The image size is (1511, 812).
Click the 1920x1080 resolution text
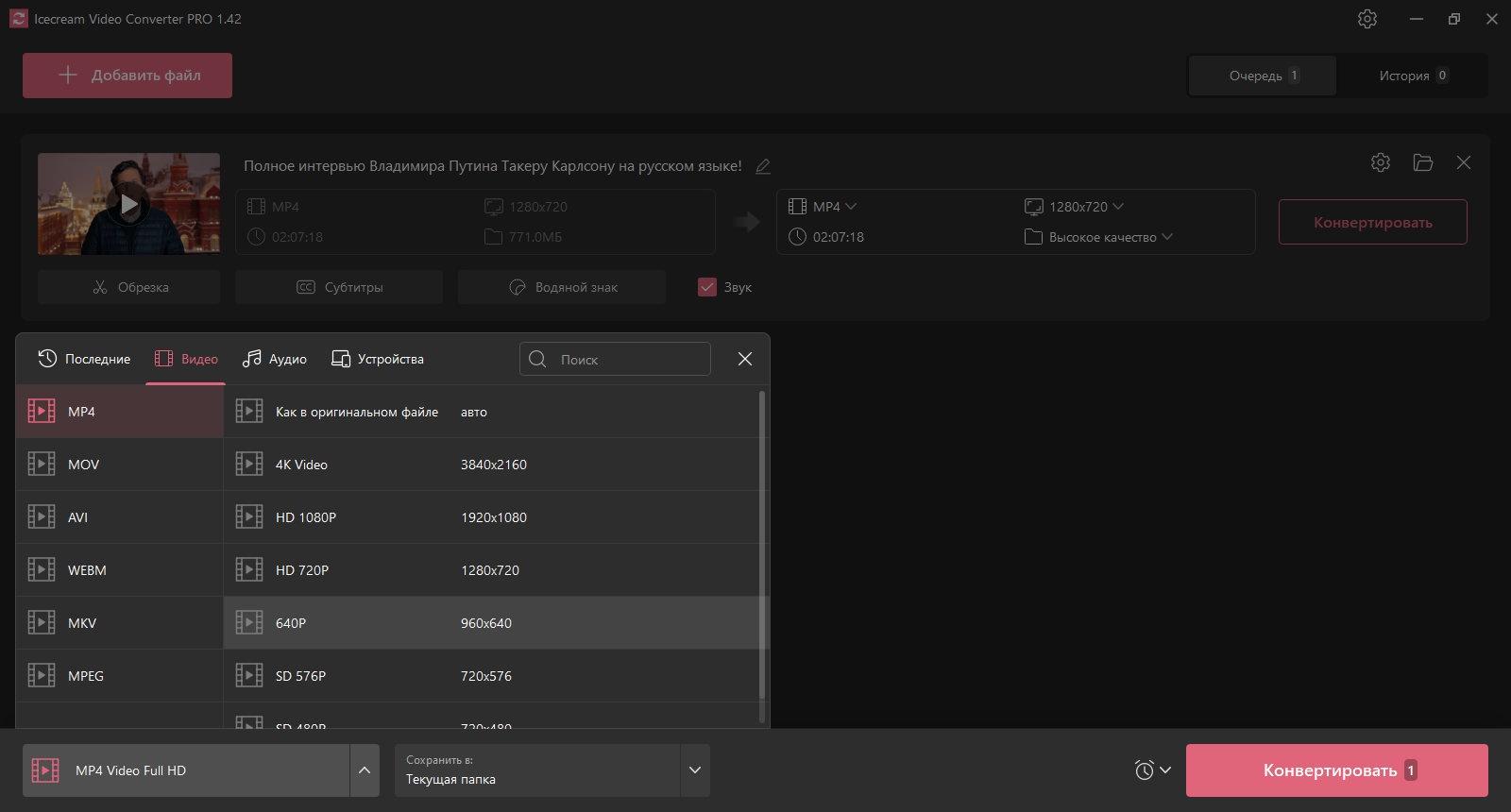point(494,517)
